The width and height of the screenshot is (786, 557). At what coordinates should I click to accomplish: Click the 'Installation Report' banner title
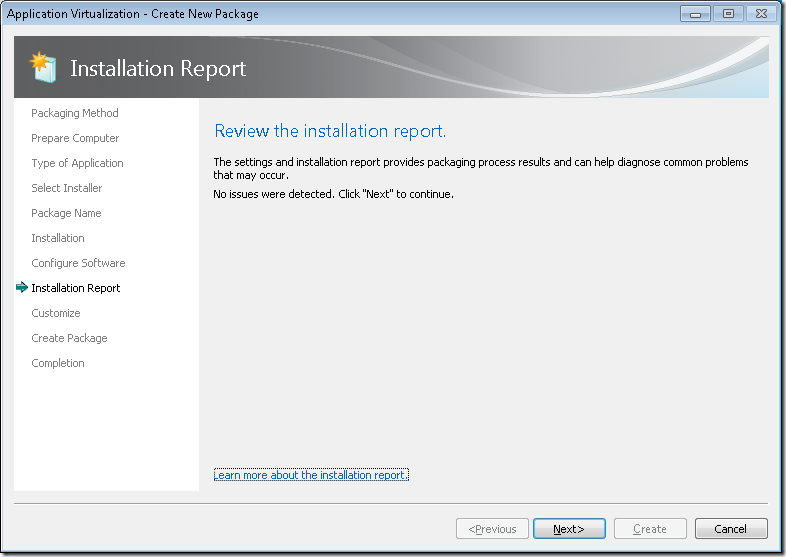point(158,68)
